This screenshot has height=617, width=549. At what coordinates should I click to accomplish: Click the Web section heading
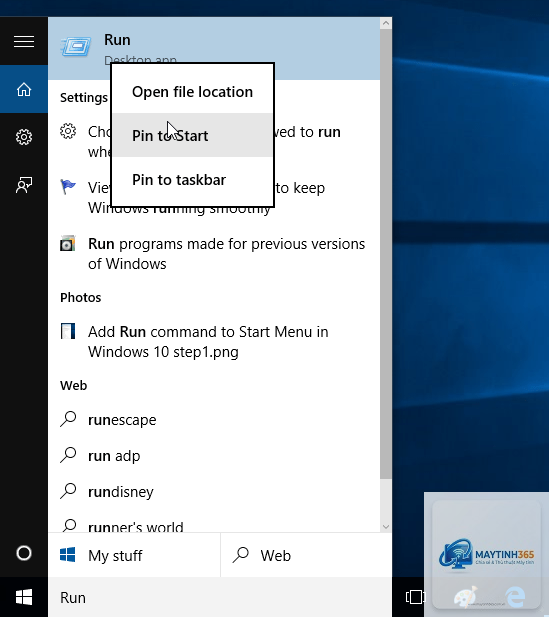74,385
